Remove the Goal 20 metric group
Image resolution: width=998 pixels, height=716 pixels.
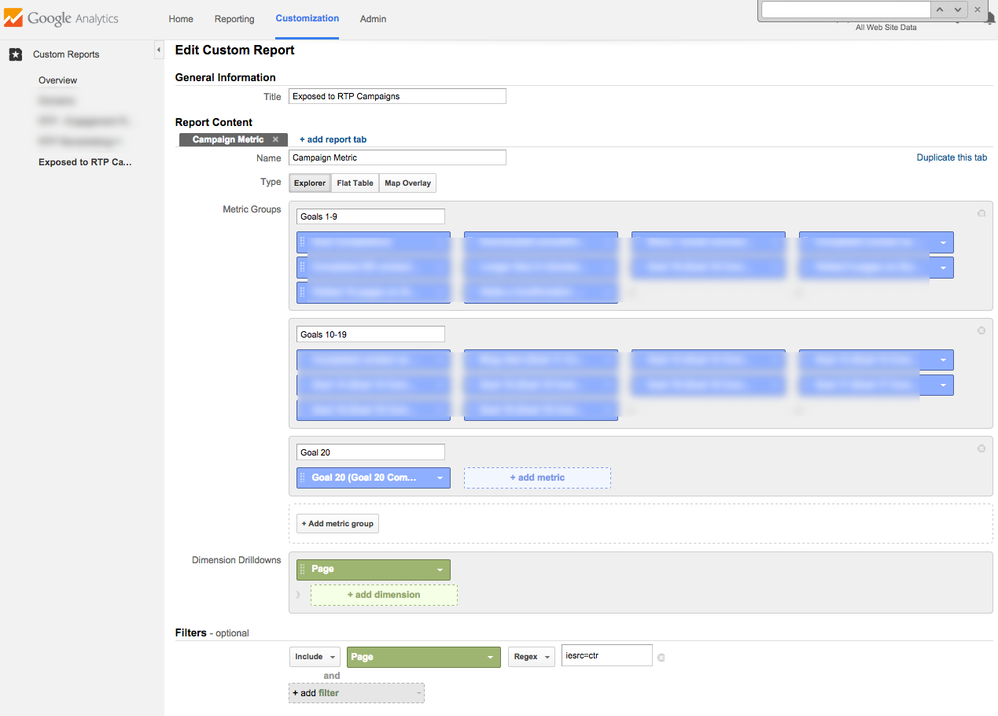pos(981,449)
